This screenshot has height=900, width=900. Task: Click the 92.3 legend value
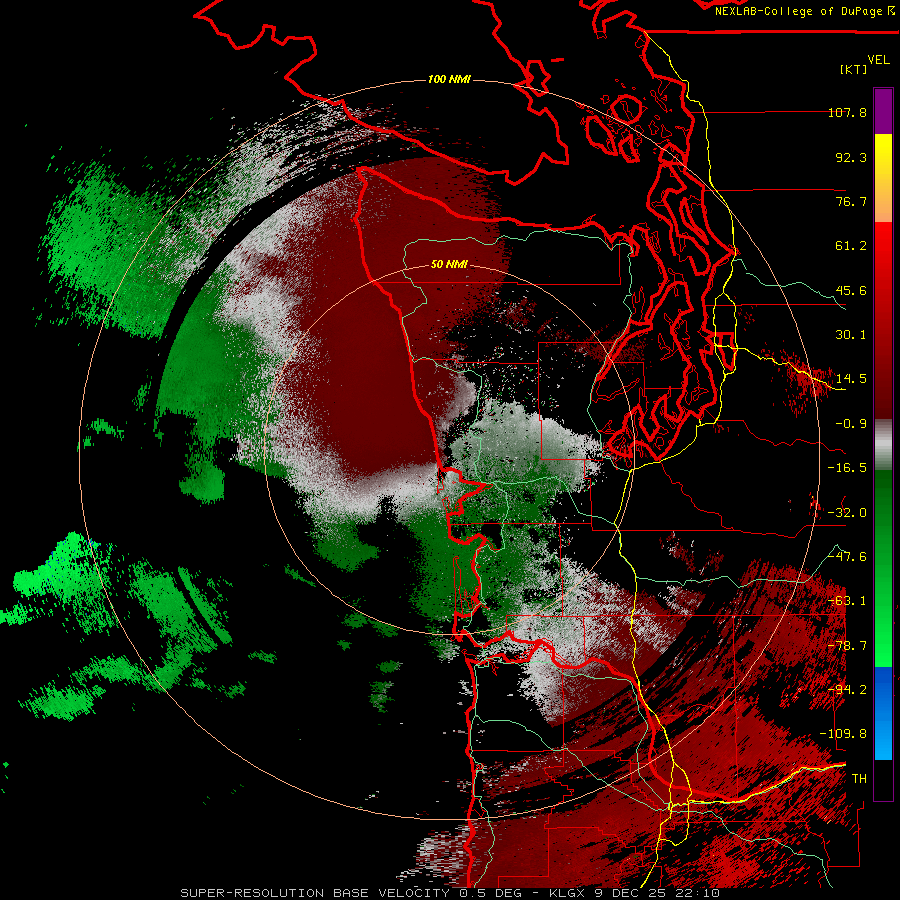tap(851, 157)
